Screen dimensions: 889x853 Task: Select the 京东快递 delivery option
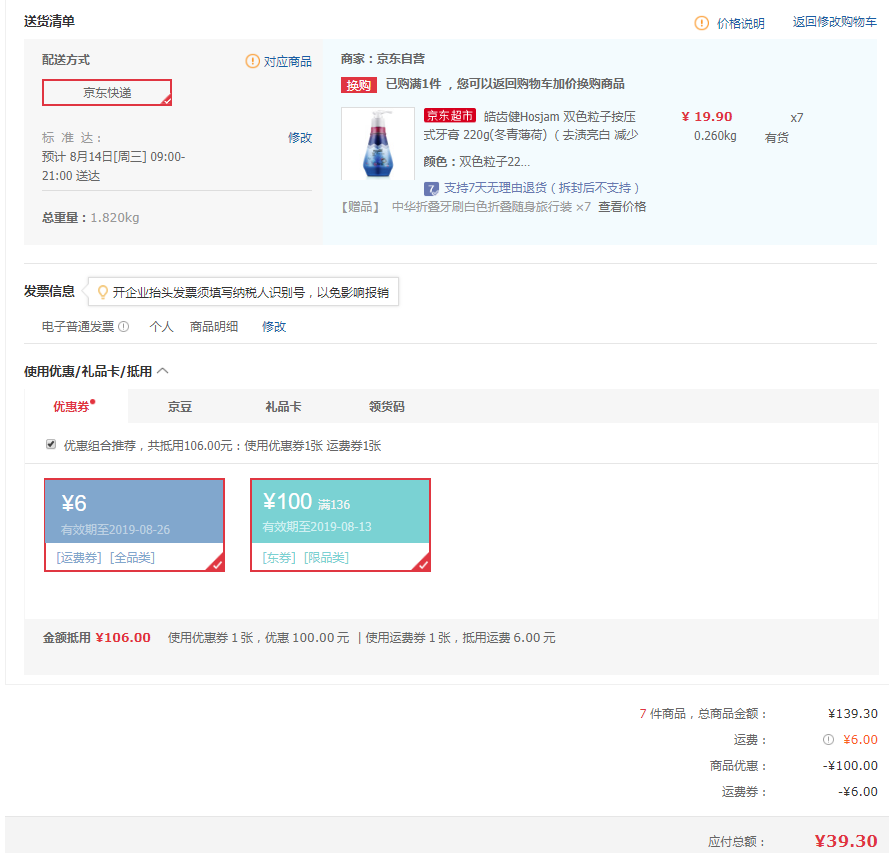pyautogui.click(x=107, y=92)
